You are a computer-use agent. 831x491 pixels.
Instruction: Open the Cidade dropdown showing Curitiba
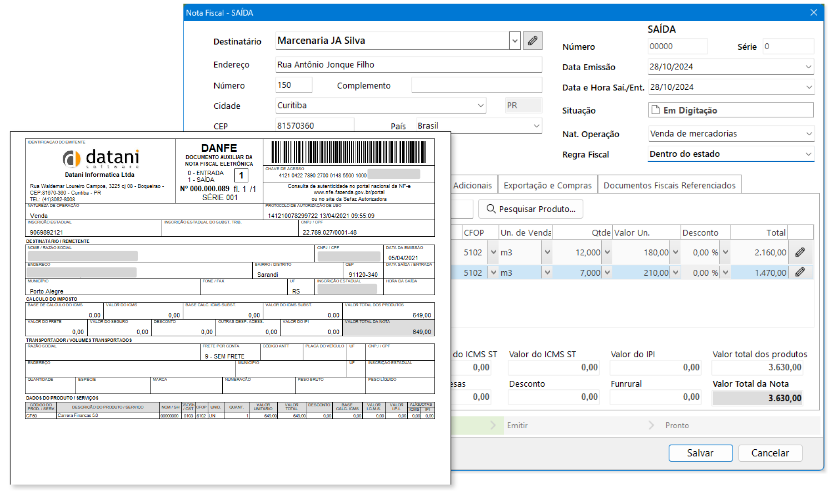coord(481,106)
